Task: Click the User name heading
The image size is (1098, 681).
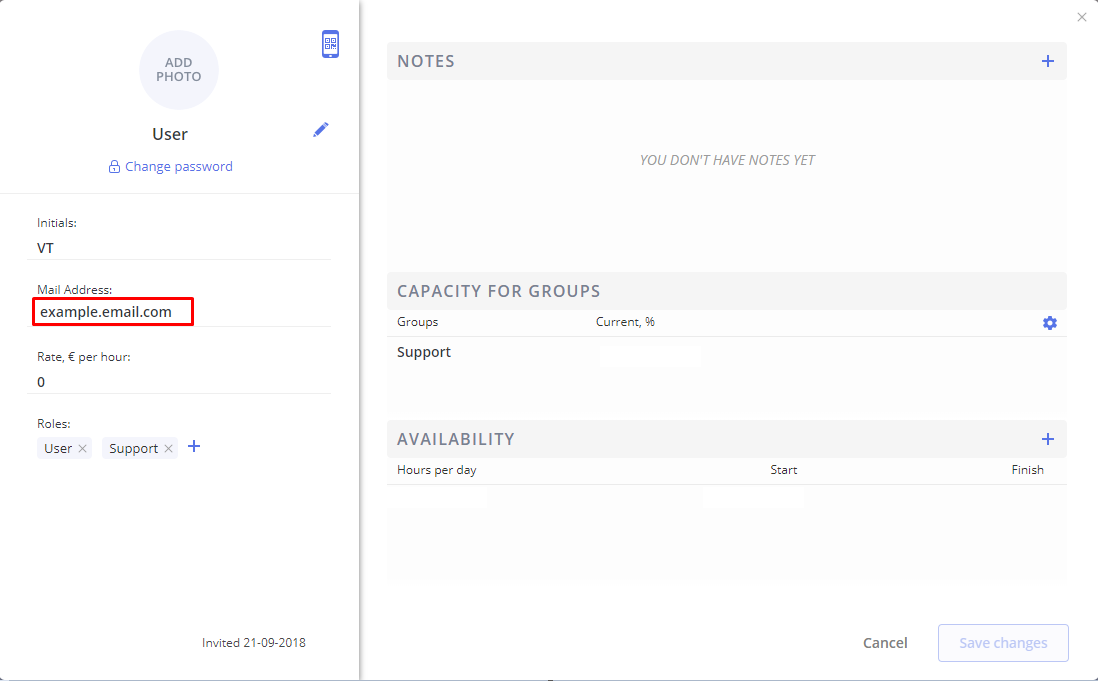Action: pyautogui.click(x=170, y=134)
